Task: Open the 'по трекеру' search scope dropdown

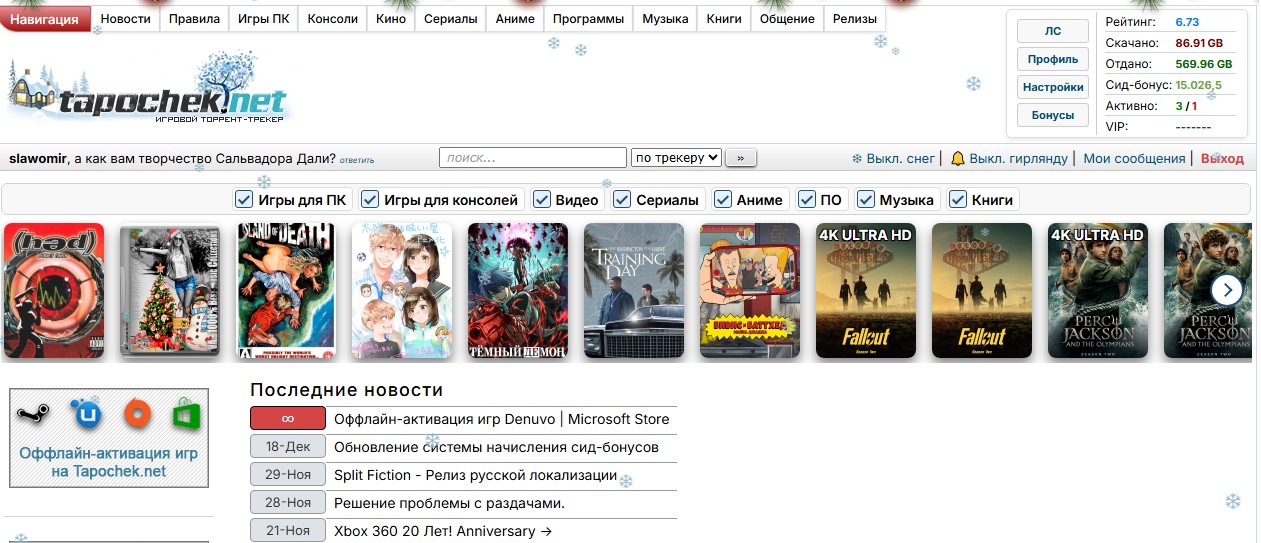Action: coord(676,157)
